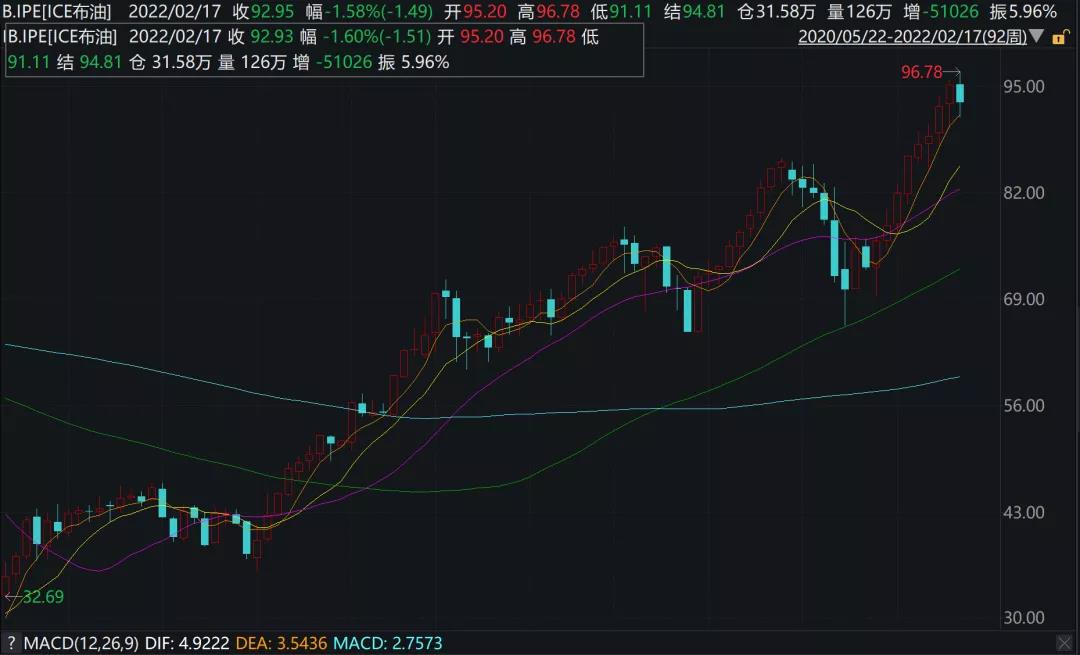Click the IB.IPE[ICE布油] tooltip title
The height and width of the screenshot is (655, 1080).
(x=60, y=37)
